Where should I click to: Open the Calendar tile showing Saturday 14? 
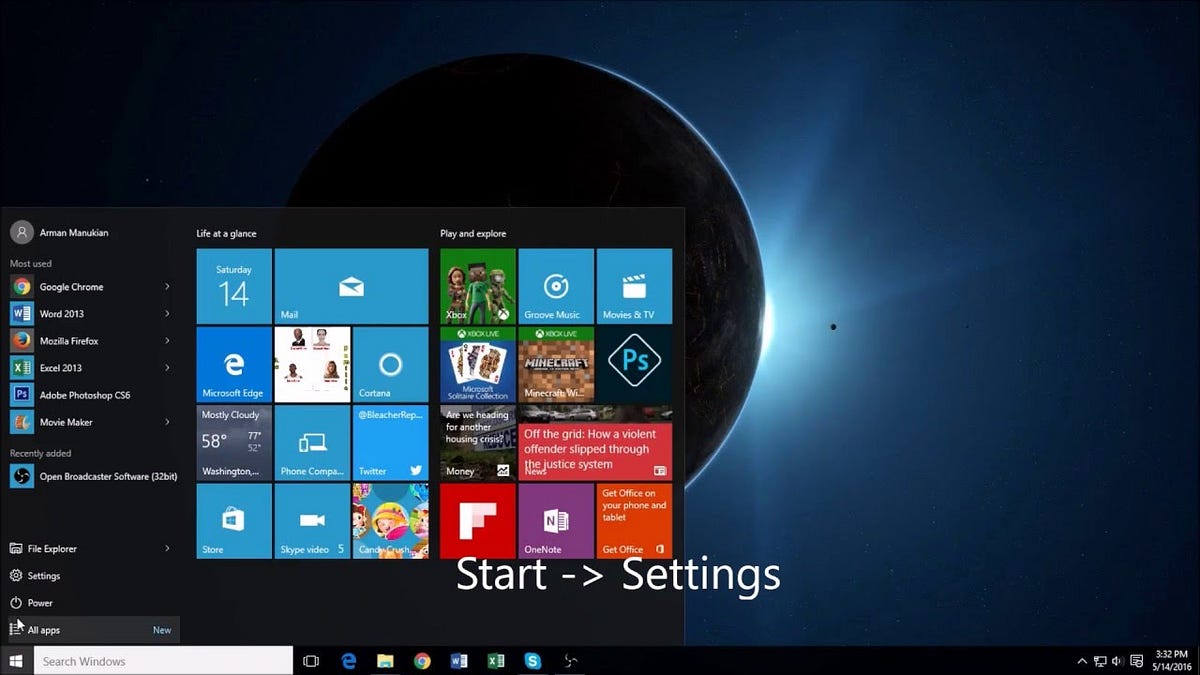pyautogui.click(x=234, y=286)
